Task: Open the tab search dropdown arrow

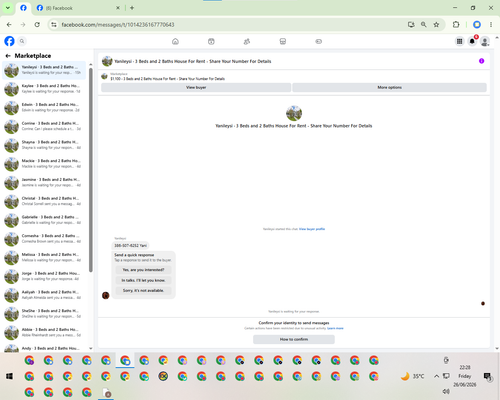Action: (x=8, y=8)
